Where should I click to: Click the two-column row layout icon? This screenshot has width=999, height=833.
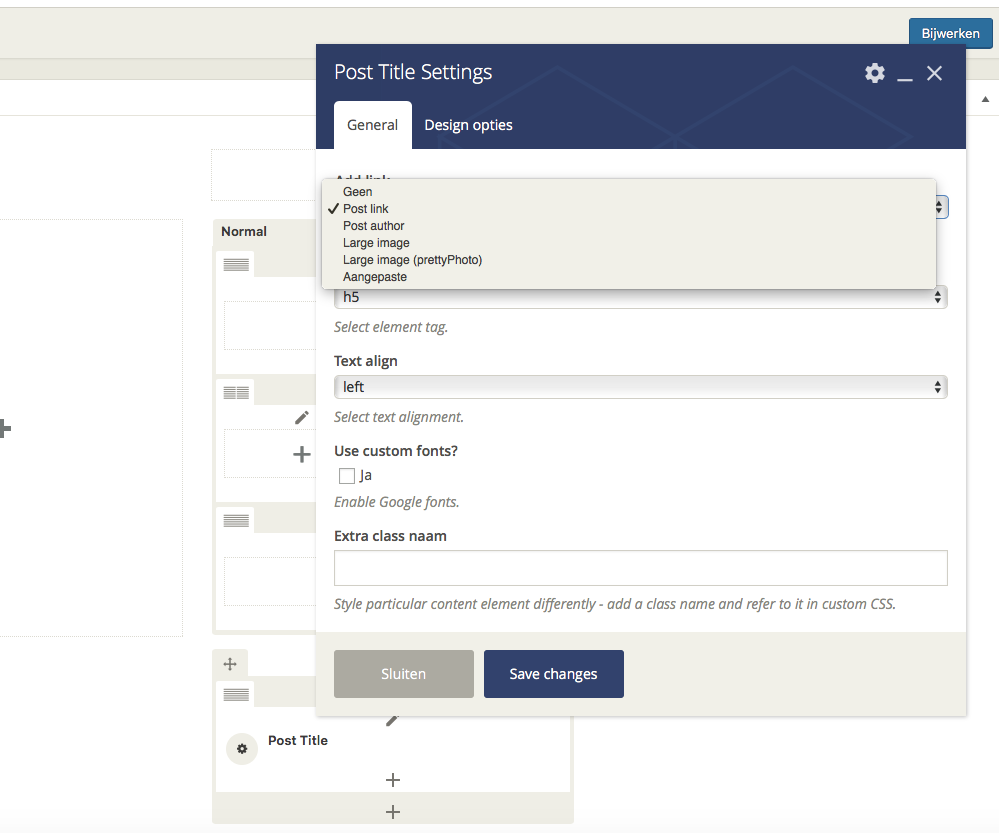click(x=236, y=392)
